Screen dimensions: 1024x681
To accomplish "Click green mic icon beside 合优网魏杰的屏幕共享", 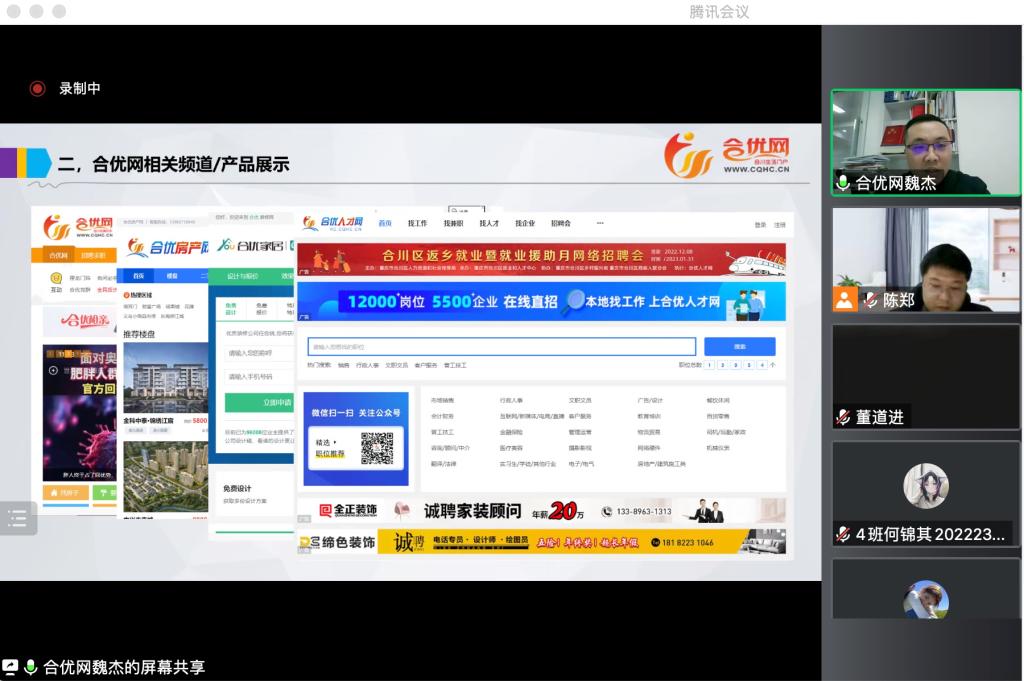I will 30,667.
